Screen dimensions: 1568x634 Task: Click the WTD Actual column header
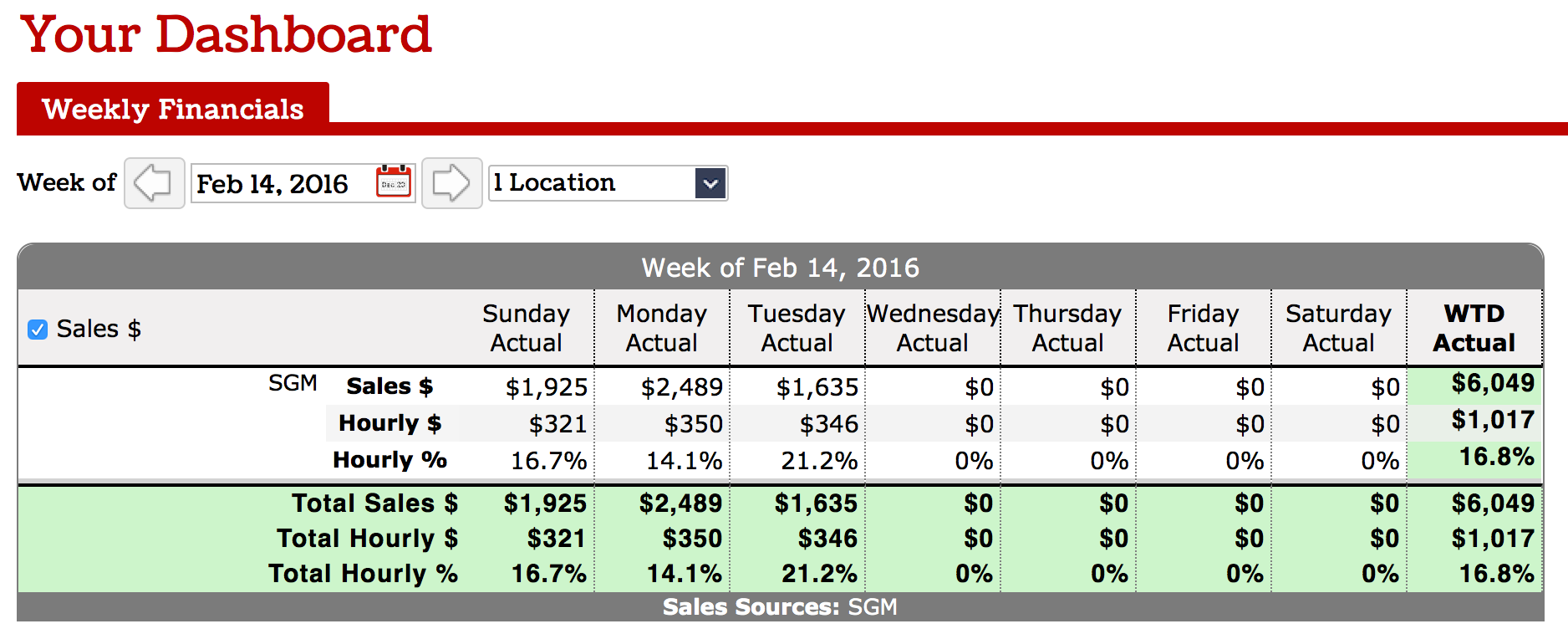pos(1474,328)
